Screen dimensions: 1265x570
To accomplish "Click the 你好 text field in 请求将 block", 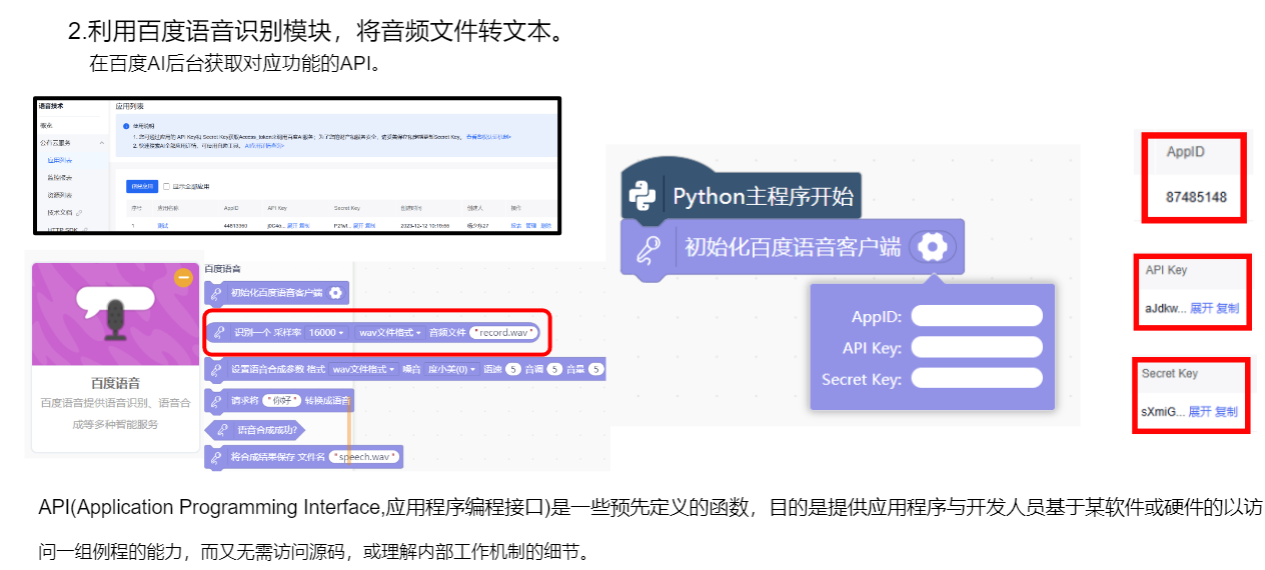I will pos(282,401).
